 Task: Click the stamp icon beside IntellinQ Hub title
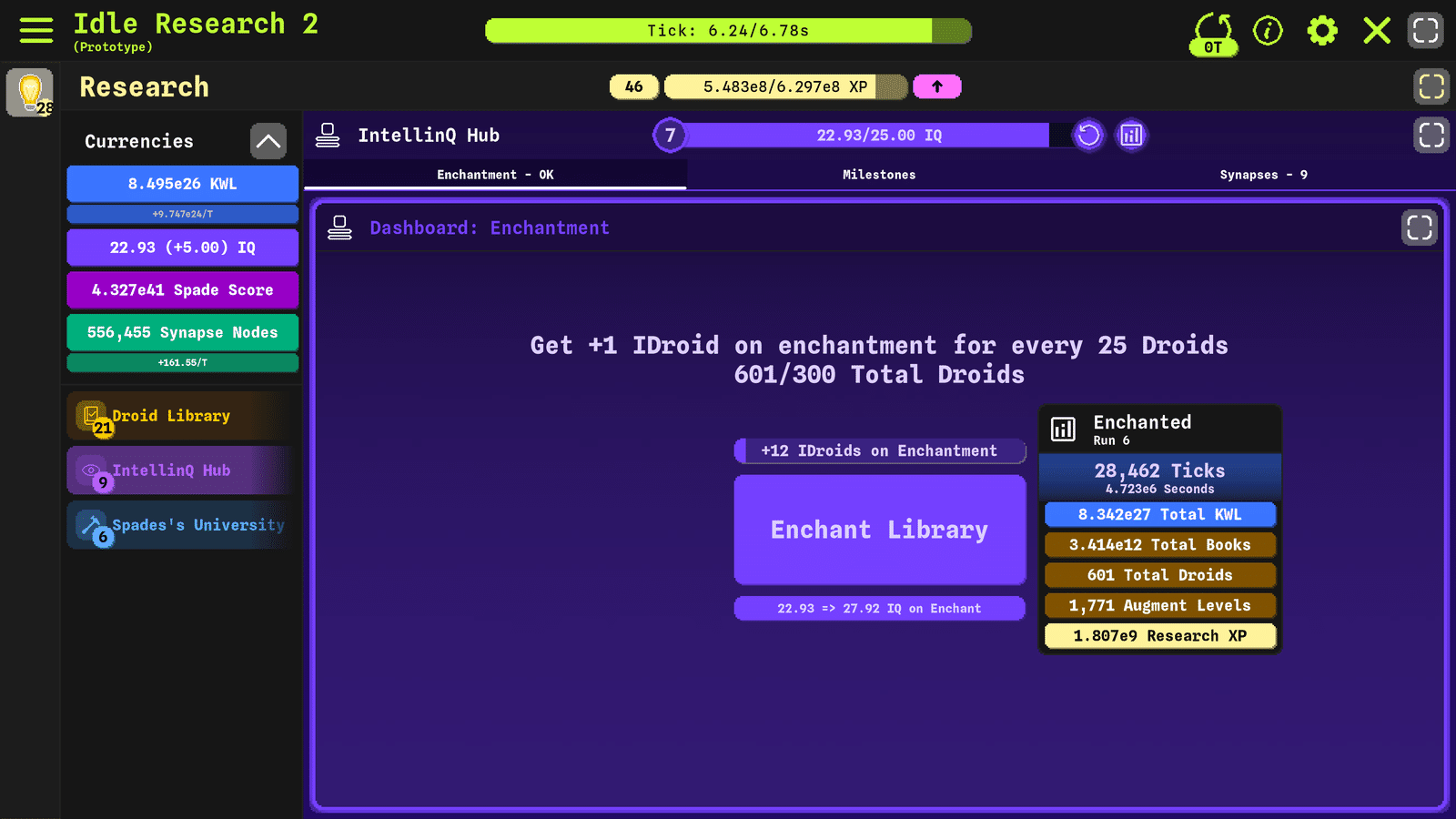328,136
